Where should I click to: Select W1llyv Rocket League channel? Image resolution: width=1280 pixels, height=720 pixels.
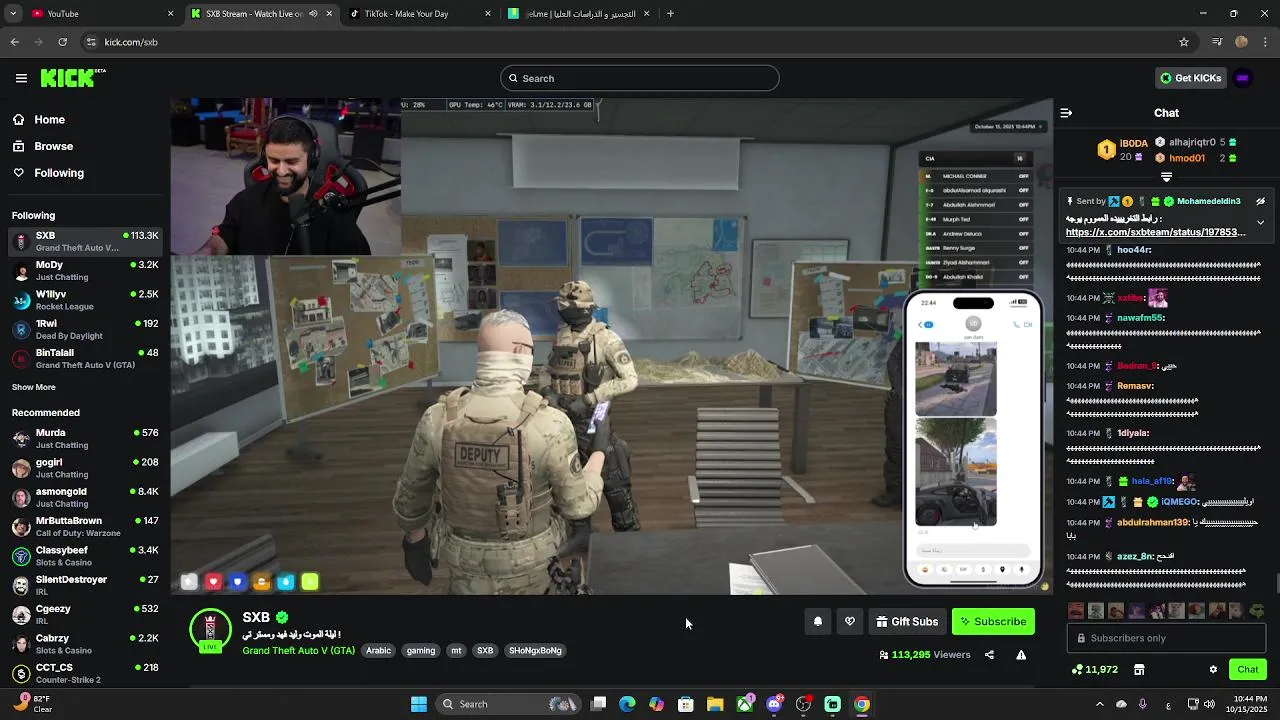pos(85,300)
